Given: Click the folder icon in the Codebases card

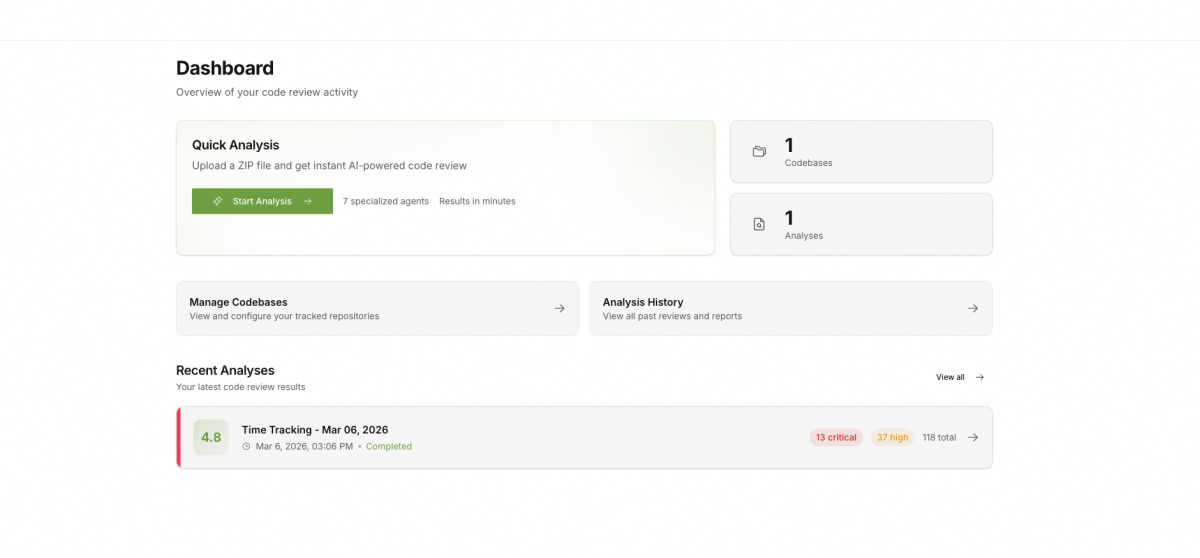Looking at the screenshot, I should coord(759,152).
